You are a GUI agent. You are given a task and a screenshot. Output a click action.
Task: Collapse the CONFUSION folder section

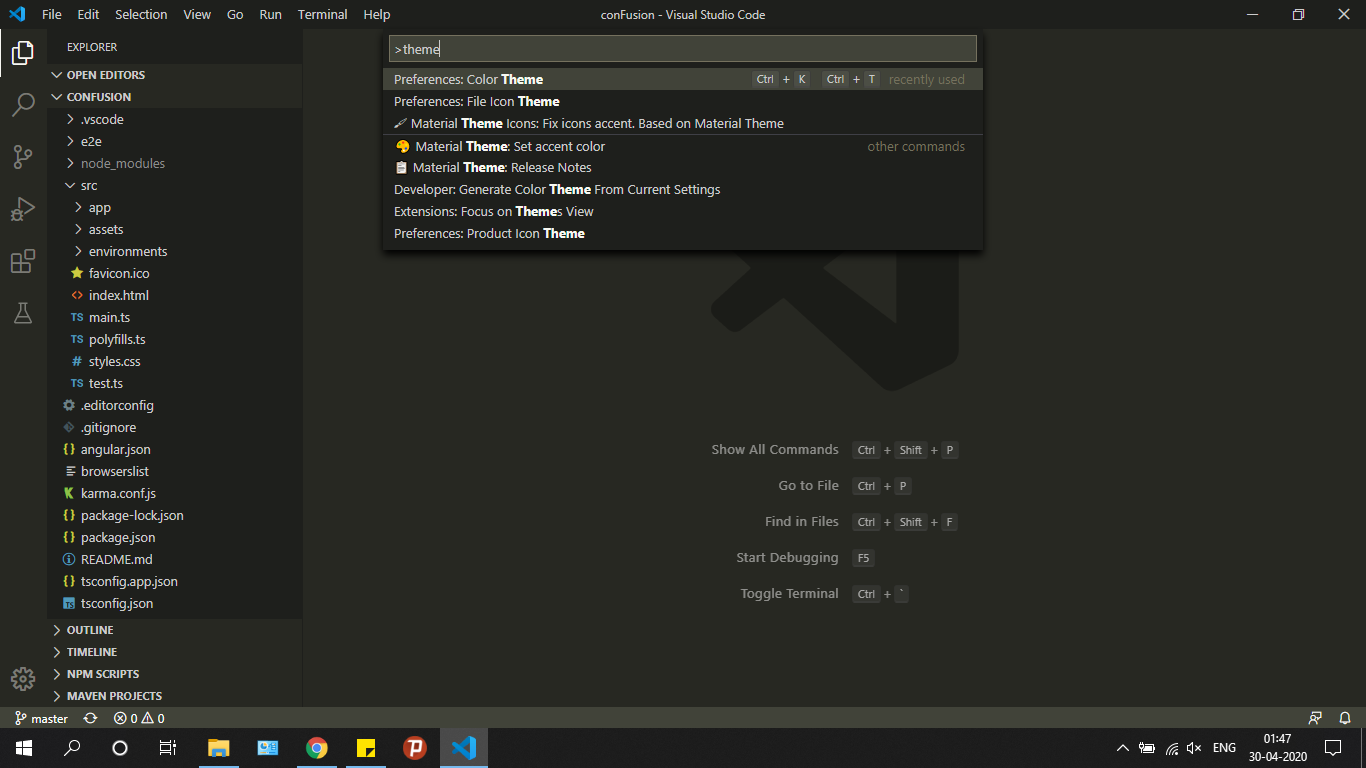[x=175, y=97]
